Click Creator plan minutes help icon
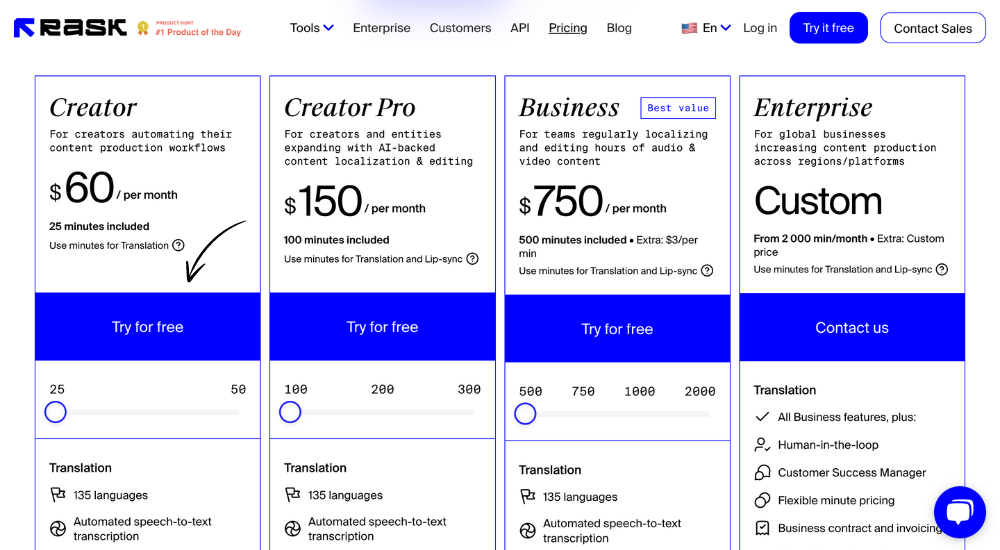This screenshot has width=1000, height=550. [x=179, y=245]
